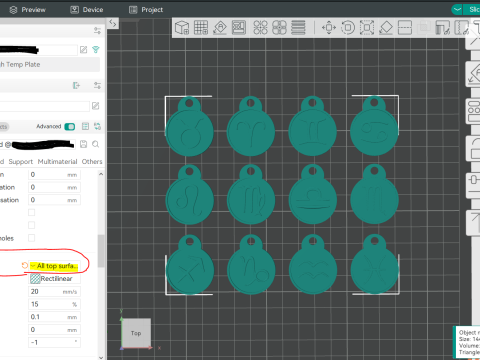Viewport: 480px width, 360px height.
Task: Open printer section settings sliders icon
Action: point(97,31)
